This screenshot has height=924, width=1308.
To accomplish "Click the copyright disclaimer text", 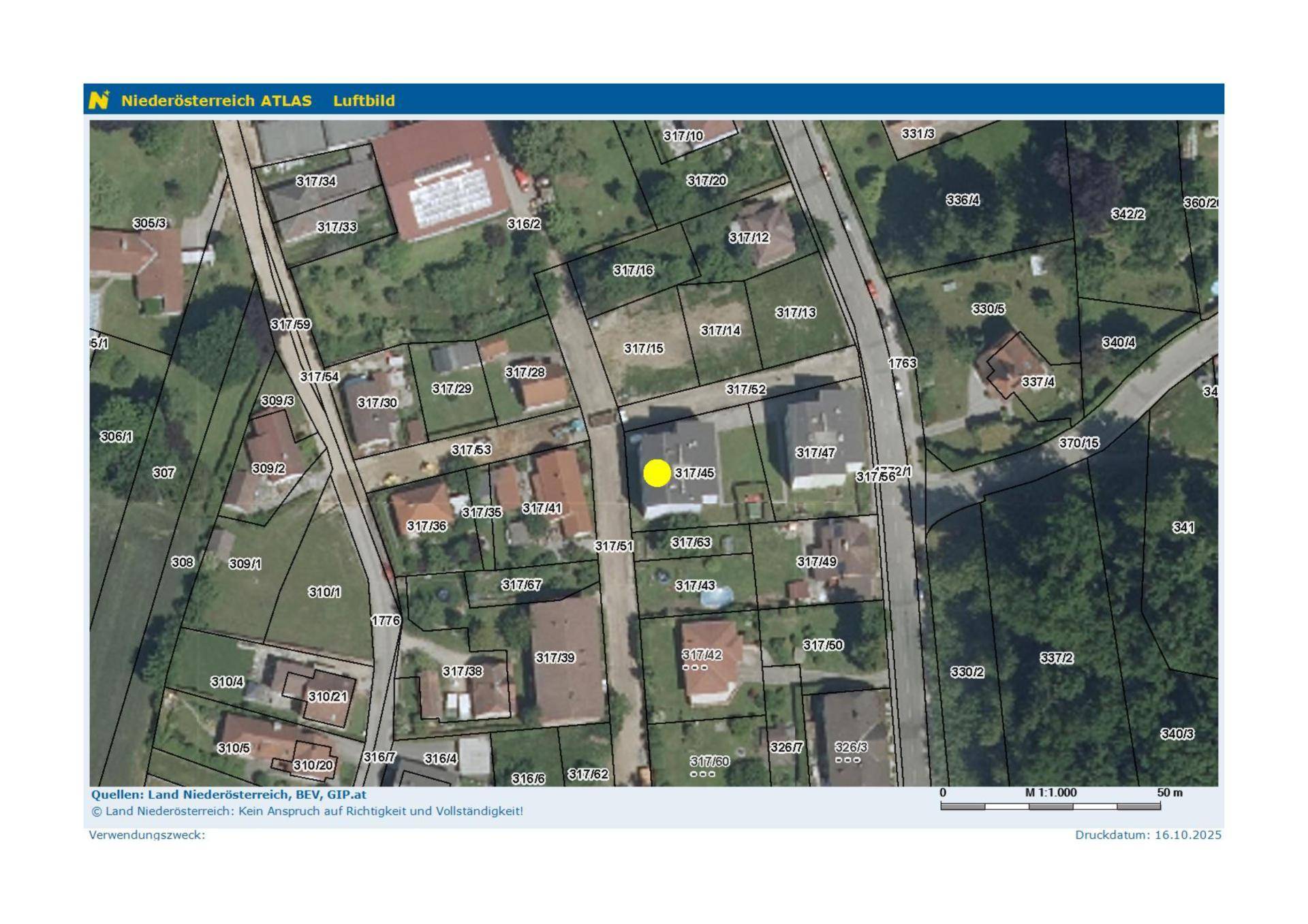I will coord(307,811).
